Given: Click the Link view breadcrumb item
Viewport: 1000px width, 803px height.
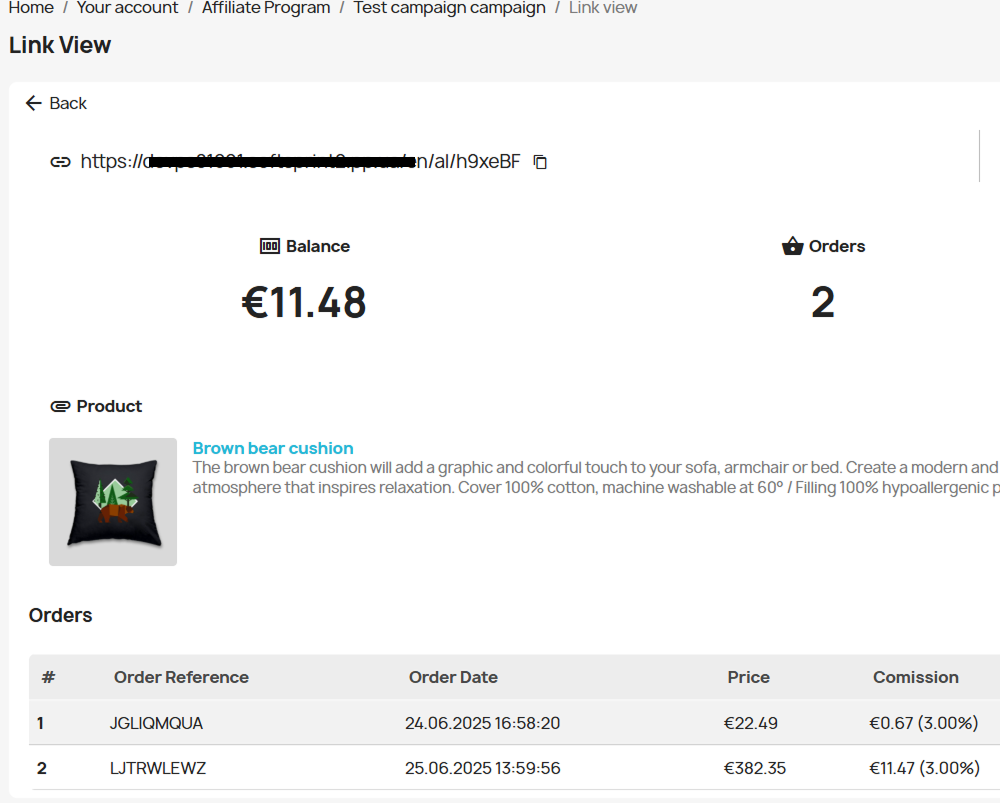Looking at the screenshot, I should point(603,8).
